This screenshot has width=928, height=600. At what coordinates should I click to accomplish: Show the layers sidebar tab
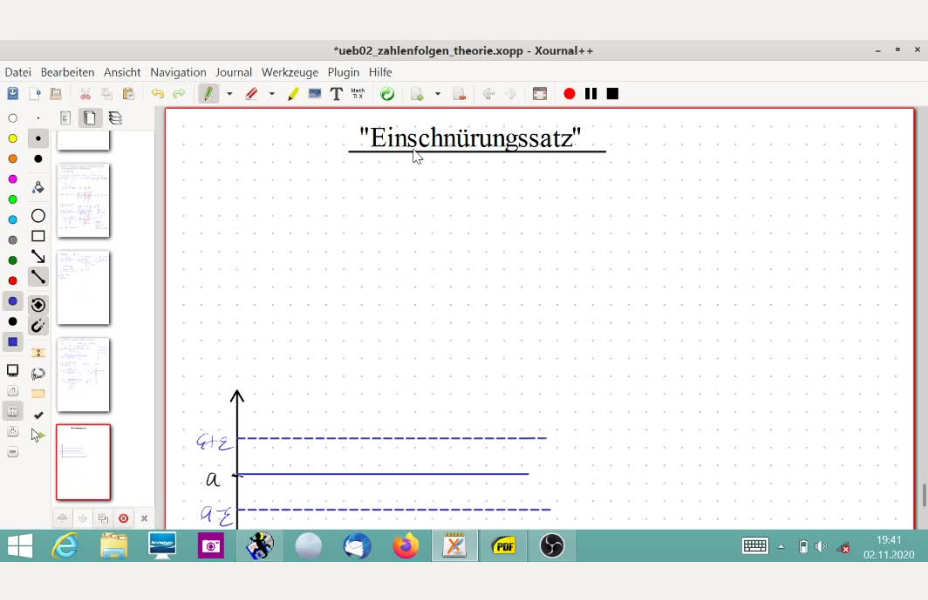point(115,118)
